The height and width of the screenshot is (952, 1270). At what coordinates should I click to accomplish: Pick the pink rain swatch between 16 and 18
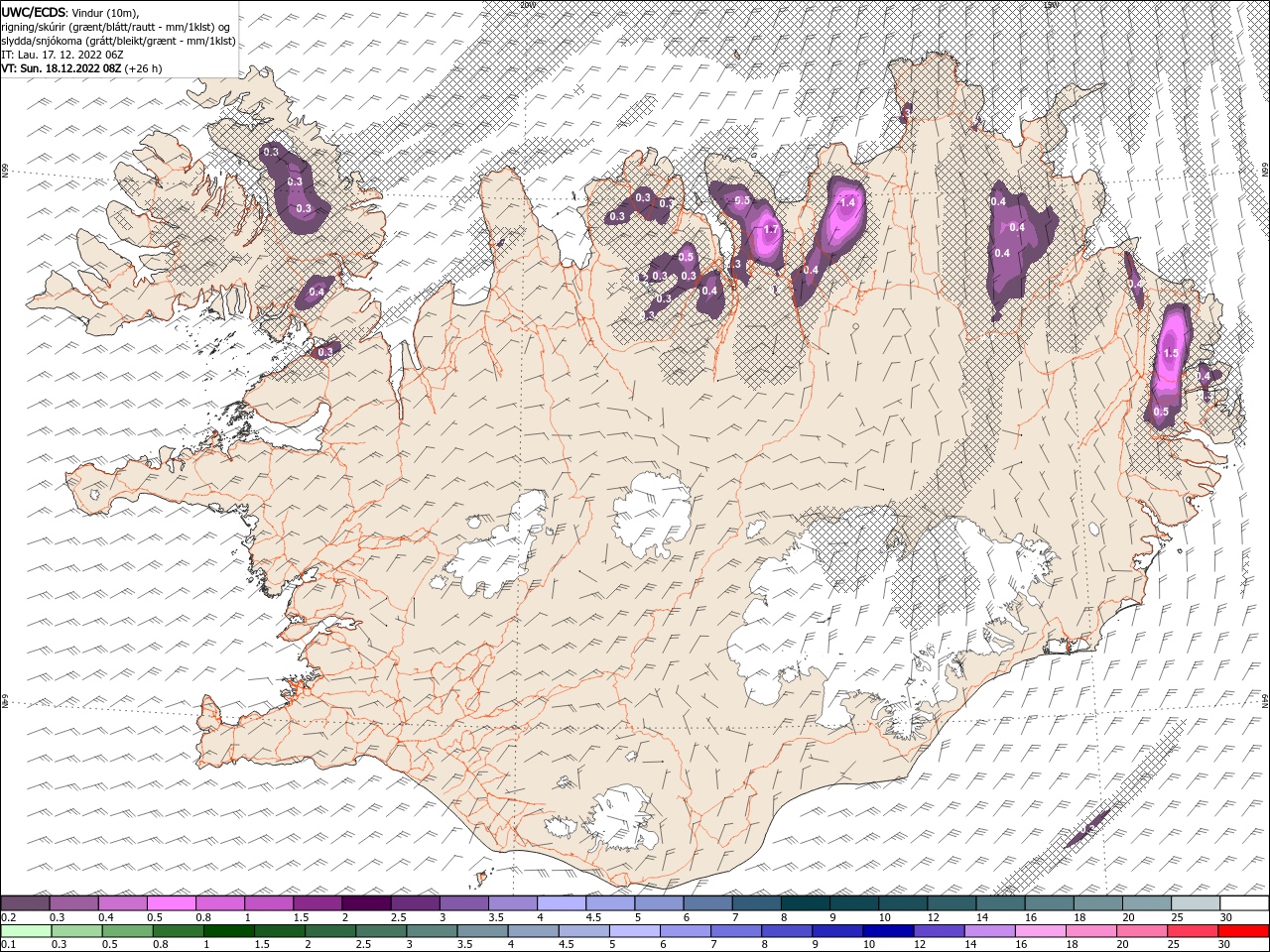[x=1041, y=931]
